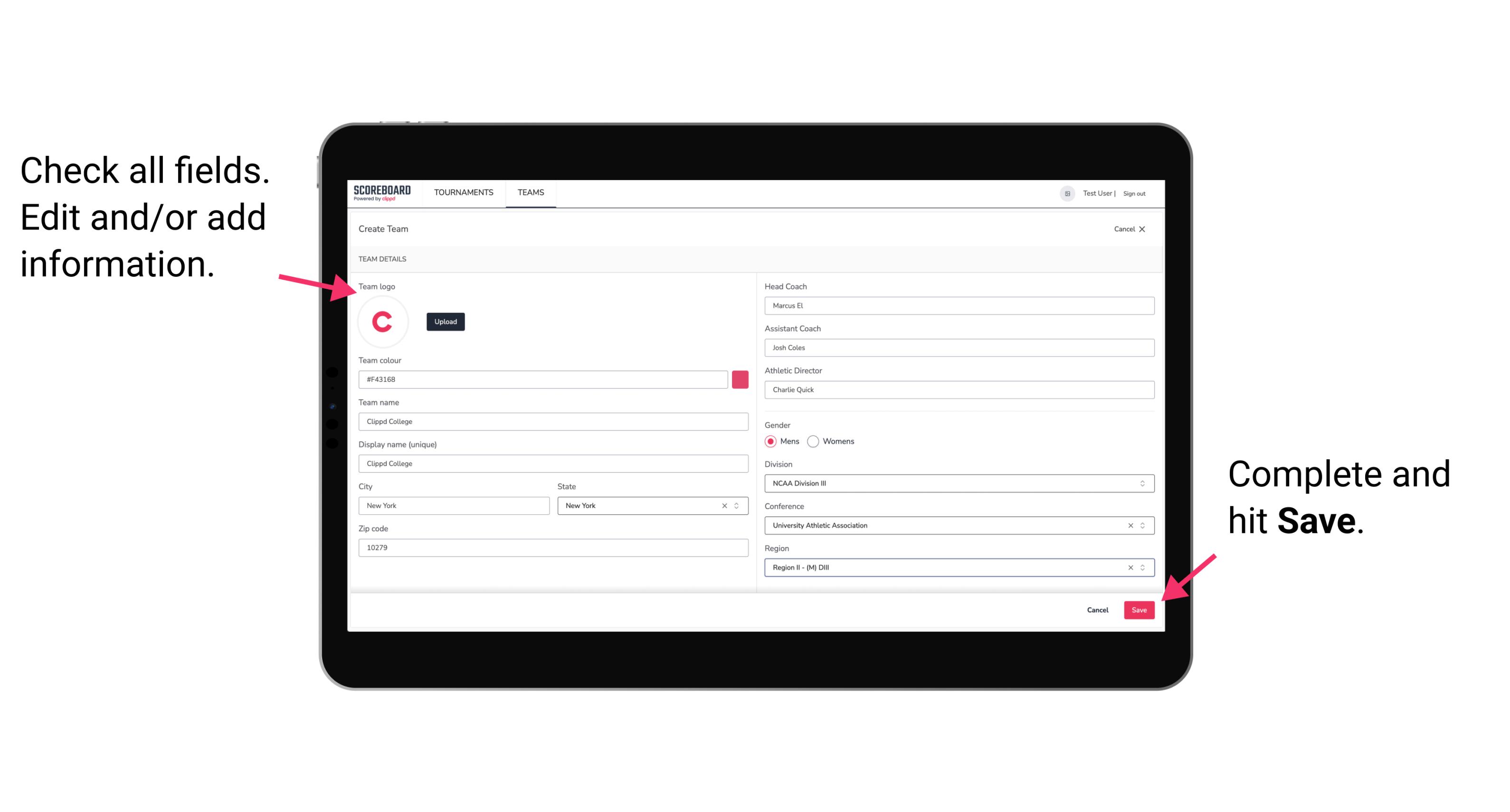
Task: Click the Test User profile icon
Action: pos(1063,193)
